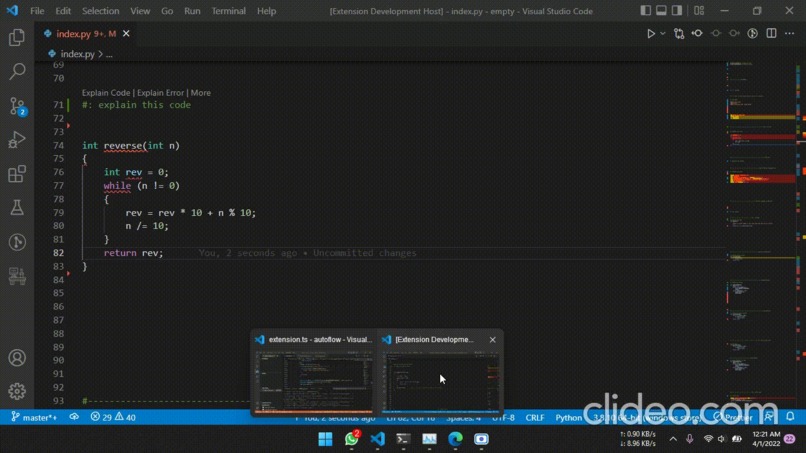Expand the breadcrumb ellipsis after index.py

click(109, 54)
